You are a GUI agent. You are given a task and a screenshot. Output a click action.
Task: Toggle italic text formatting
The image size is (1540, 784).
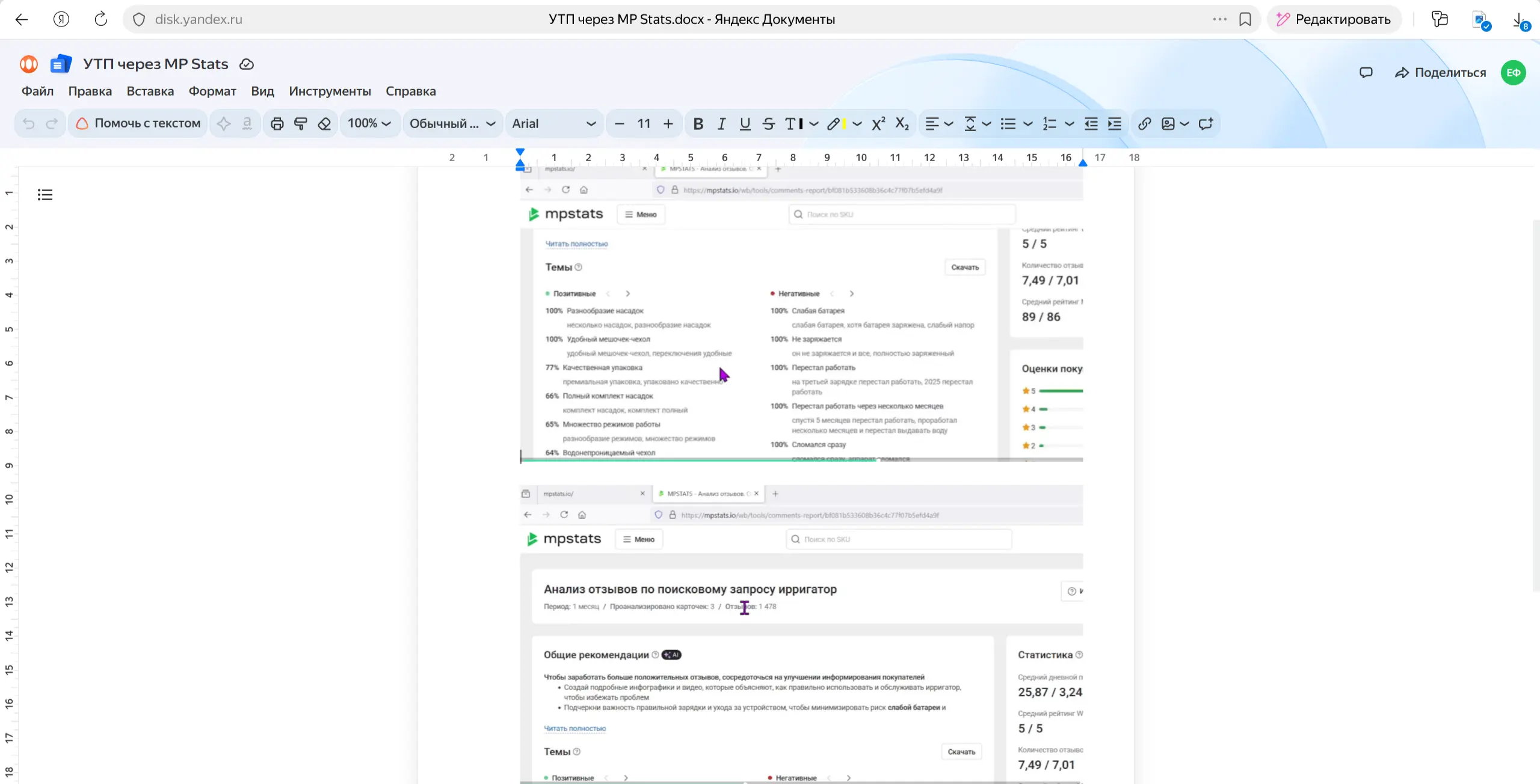coord(721,124)
